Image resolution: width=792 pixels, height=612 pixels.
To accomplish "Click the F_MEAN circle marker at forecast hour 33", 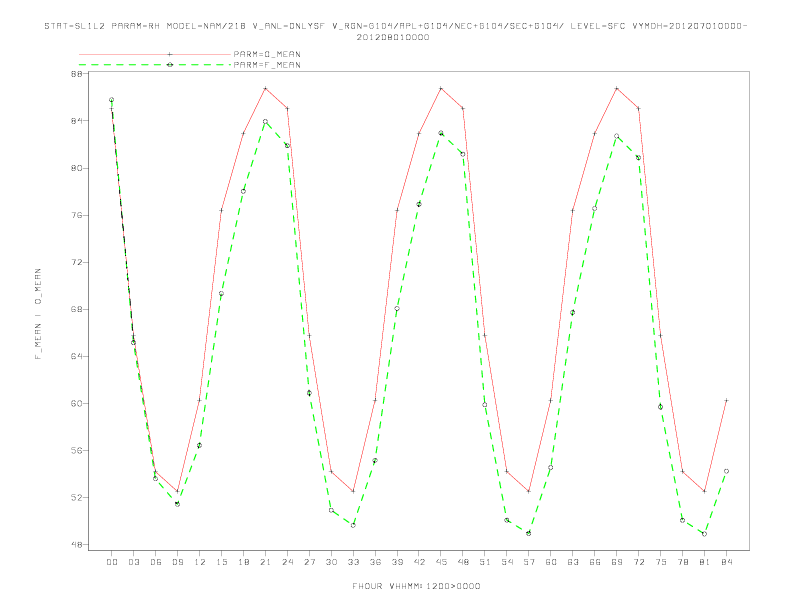I will pos(353,525).
